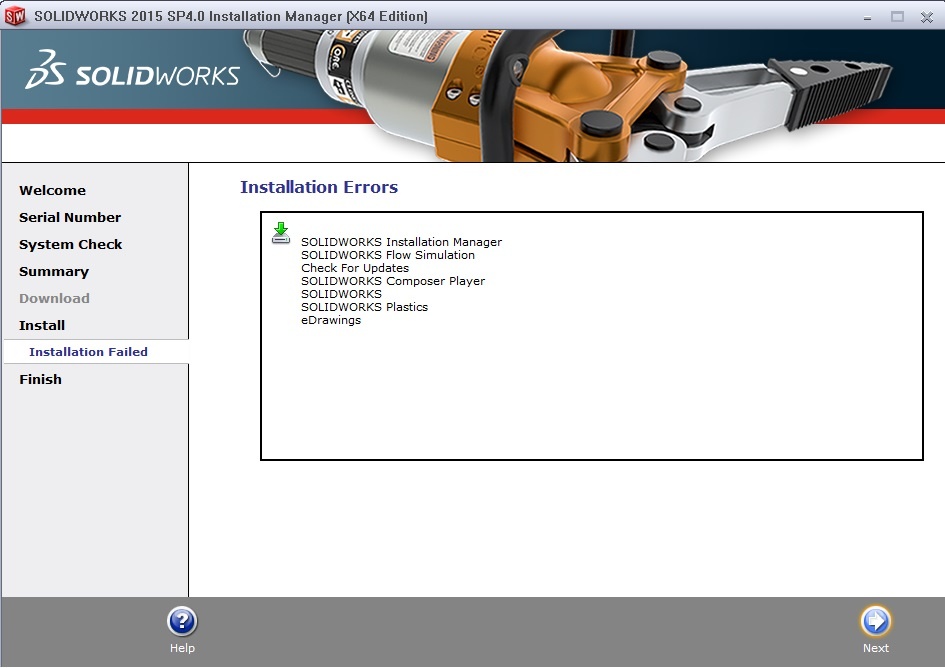The width and height of the screenshot is (945, 668).
Task: Click the SW application icon in title bar
Action: coord(15,16)
